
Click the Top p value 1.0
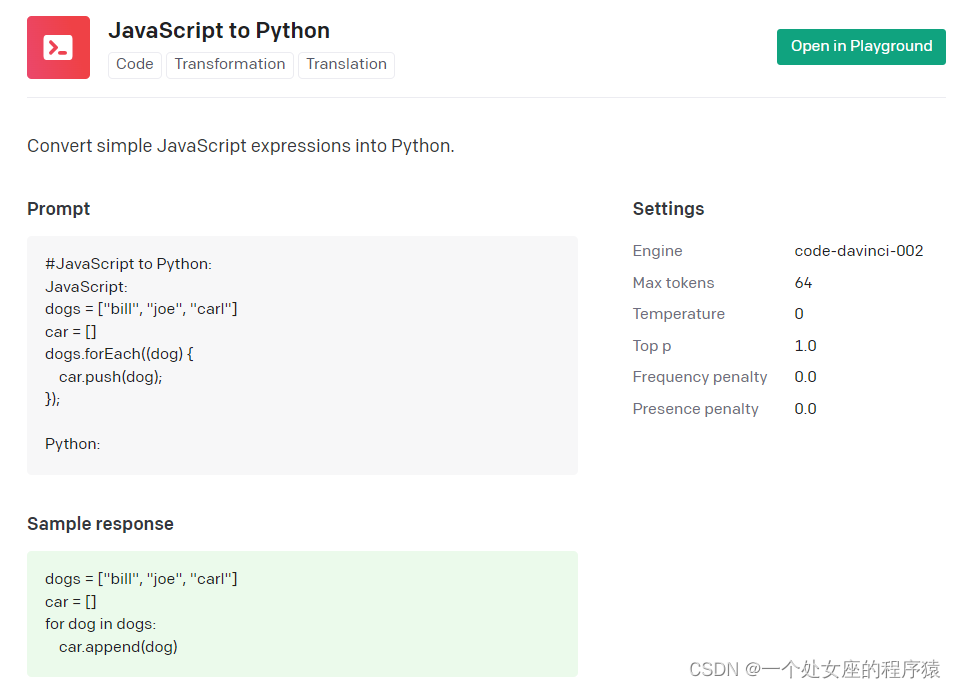(805, 346)
